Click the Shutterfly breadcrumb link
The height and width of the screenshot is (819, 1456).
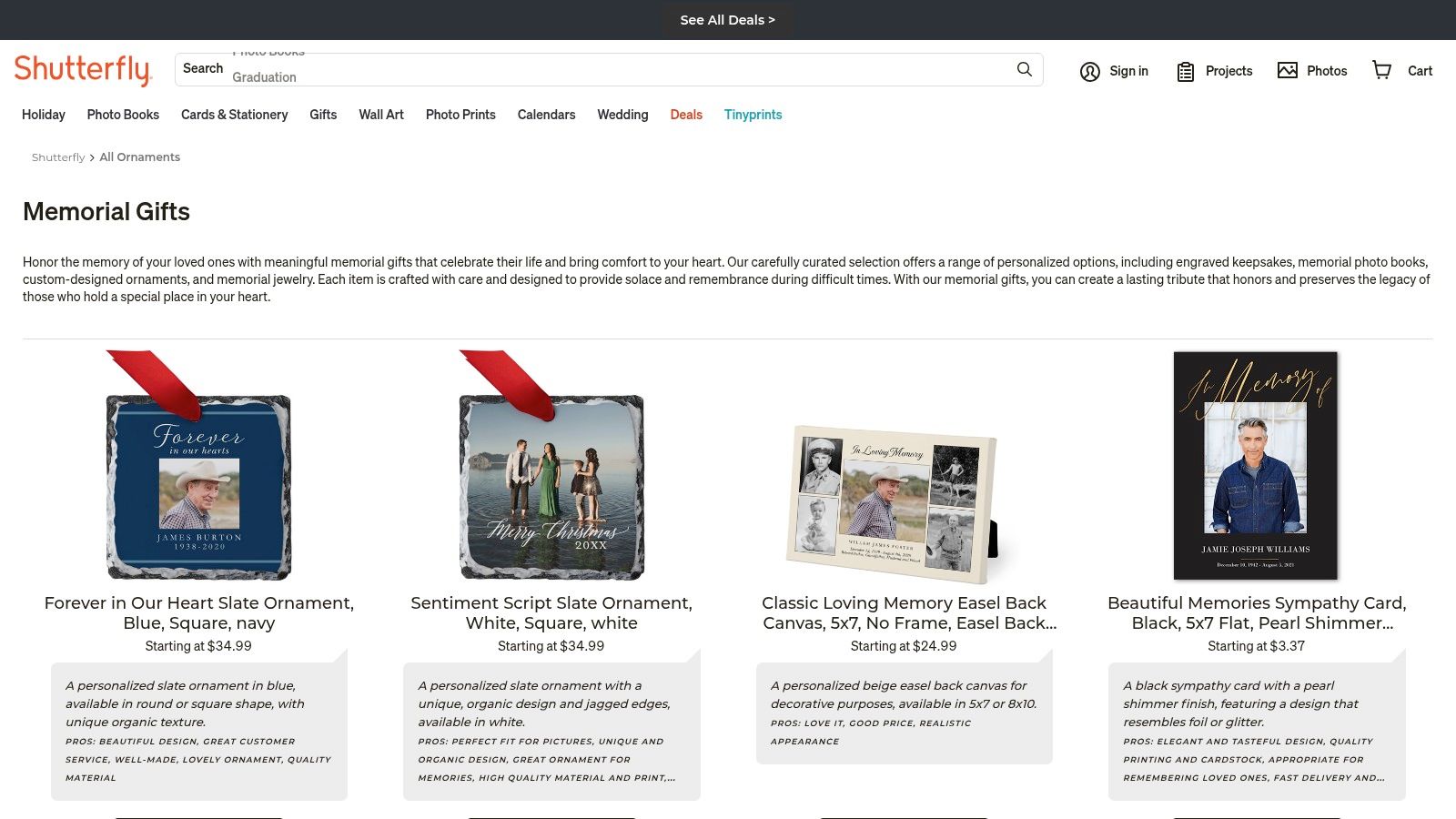pos(58,157)
